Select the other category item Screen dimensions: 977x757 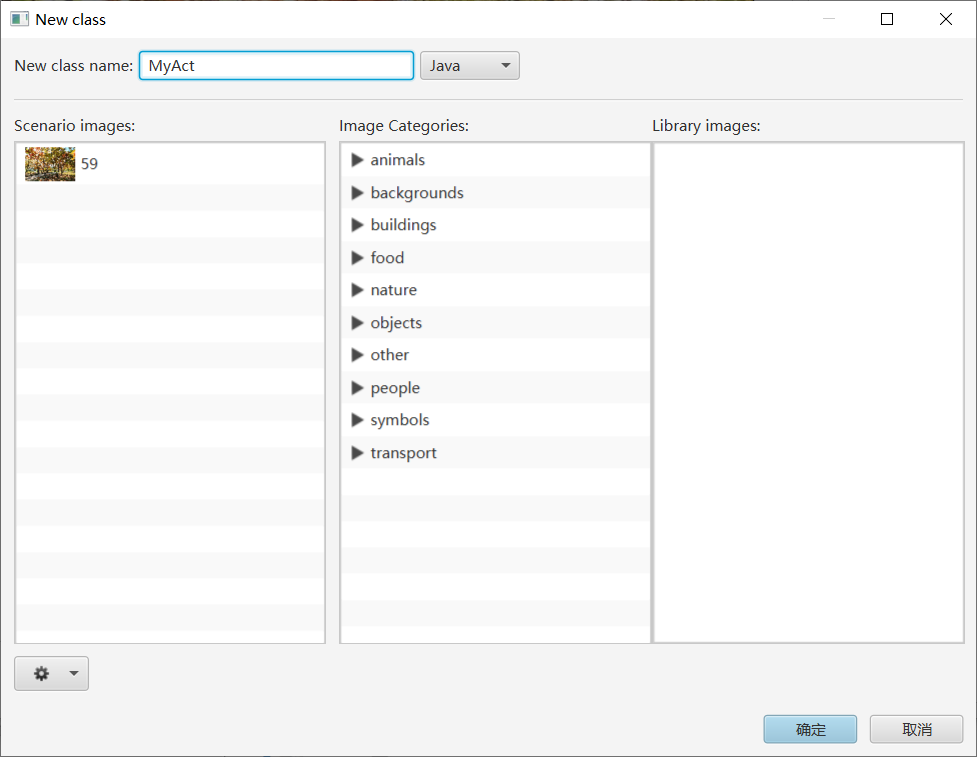[390, 355]
